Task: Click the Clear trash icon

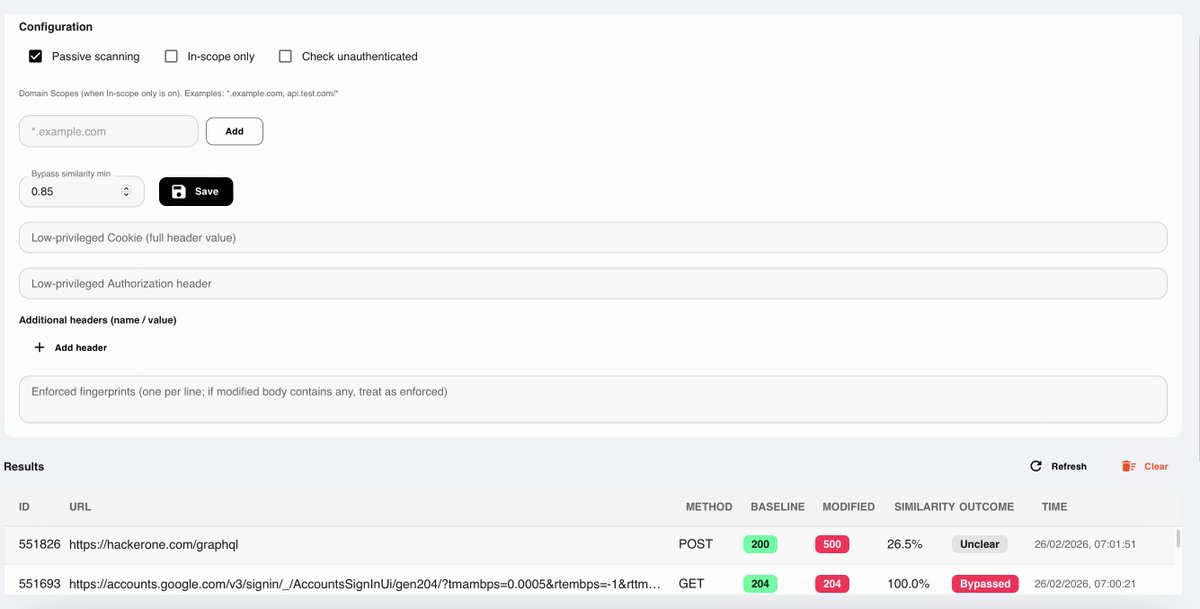Action: point(1128,466)
